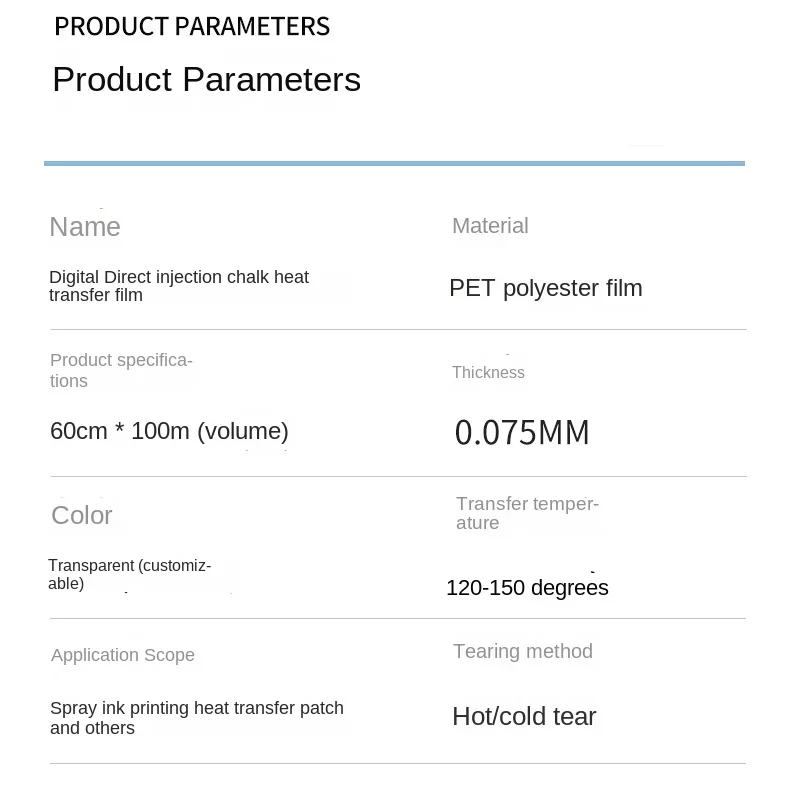Click the Spray ink printing description text
Viewport: 790px width, 790px height.
pyautogui.click(x=196, y=718)
